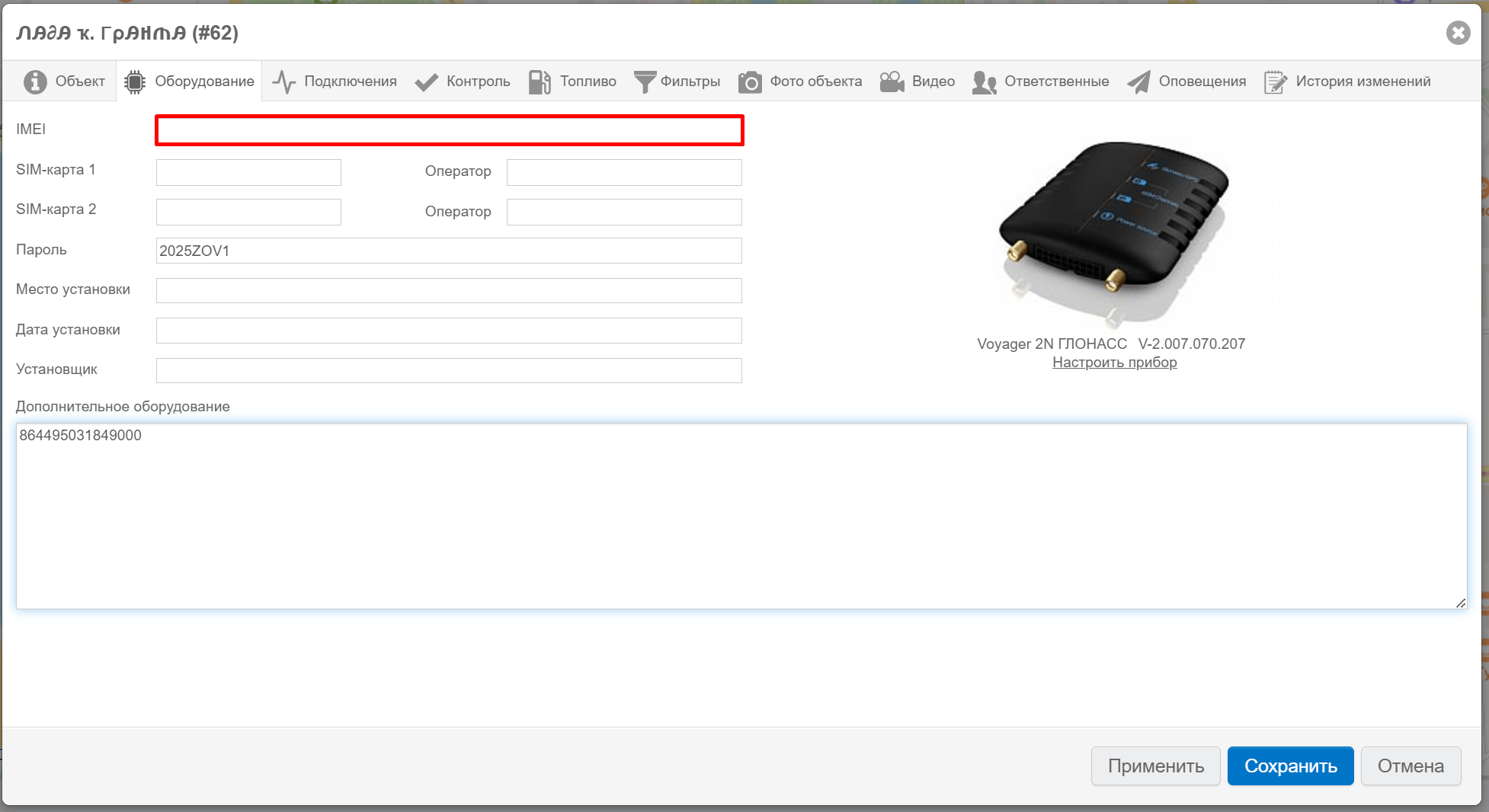Viewport: 1489px width, 812px height.
Task: Open the Контроль tab
Action: point(463,82)
